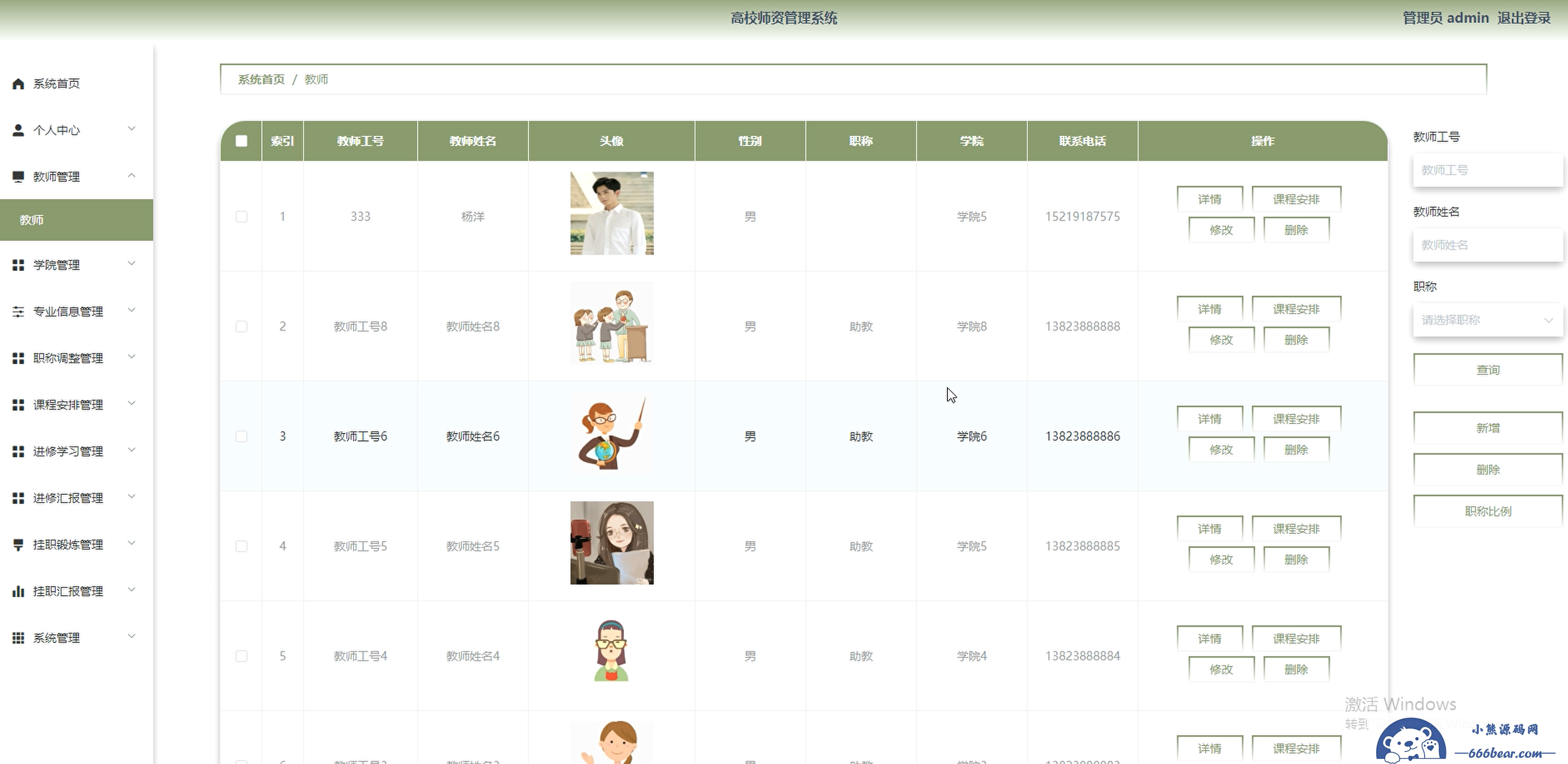Focus the 教师工号 search field

click(x=1488, y=171)
